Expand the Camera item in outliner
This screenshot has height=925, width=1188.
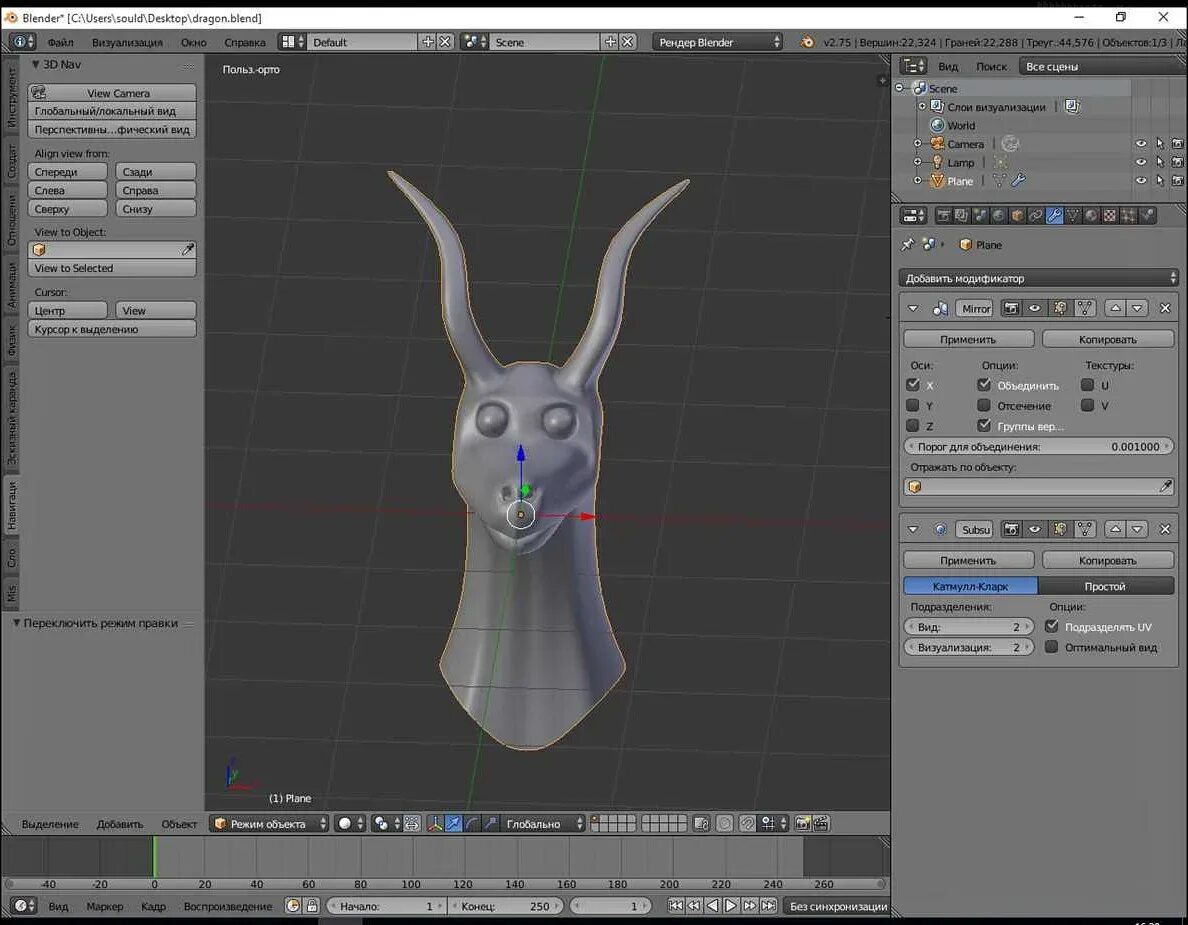pyautogui.click(x=918, y=144)
